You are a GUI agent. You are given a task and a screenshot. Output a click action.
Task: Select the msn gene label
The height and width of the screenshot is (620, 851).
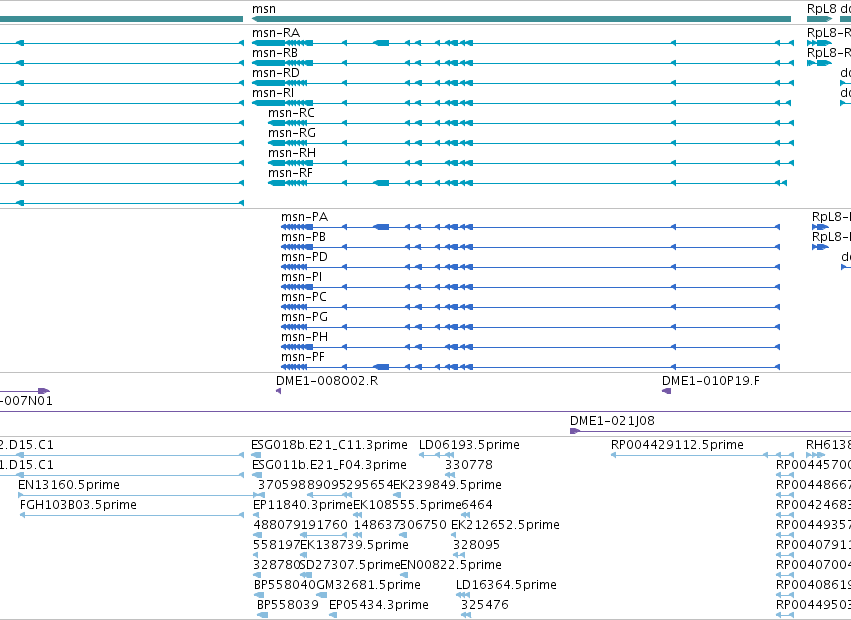click(x=264, y=9)
